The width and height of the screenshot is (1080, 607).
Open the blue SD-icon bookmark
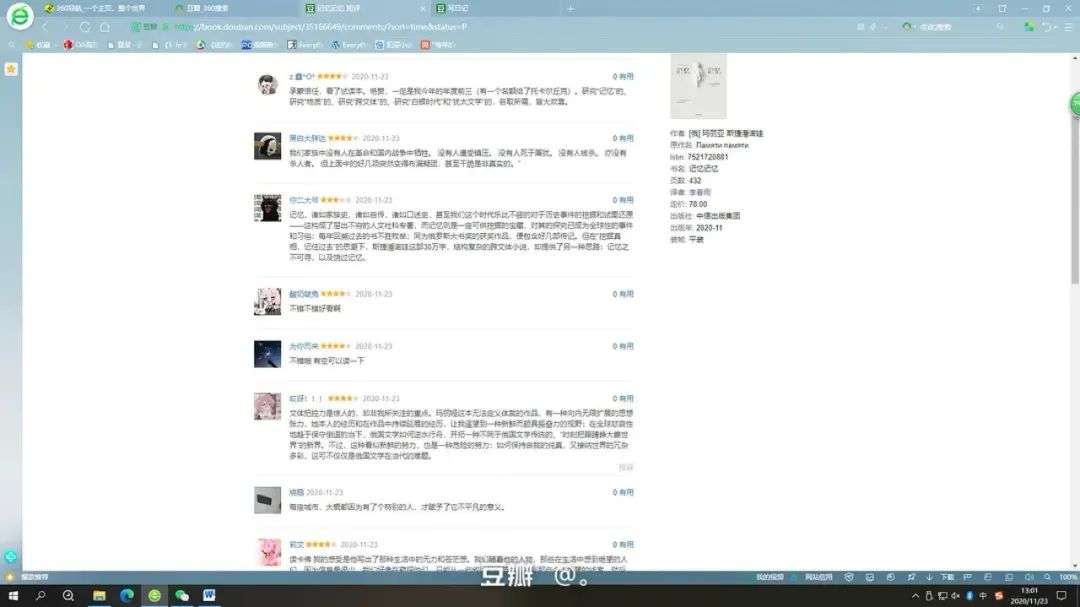[259, 45]
